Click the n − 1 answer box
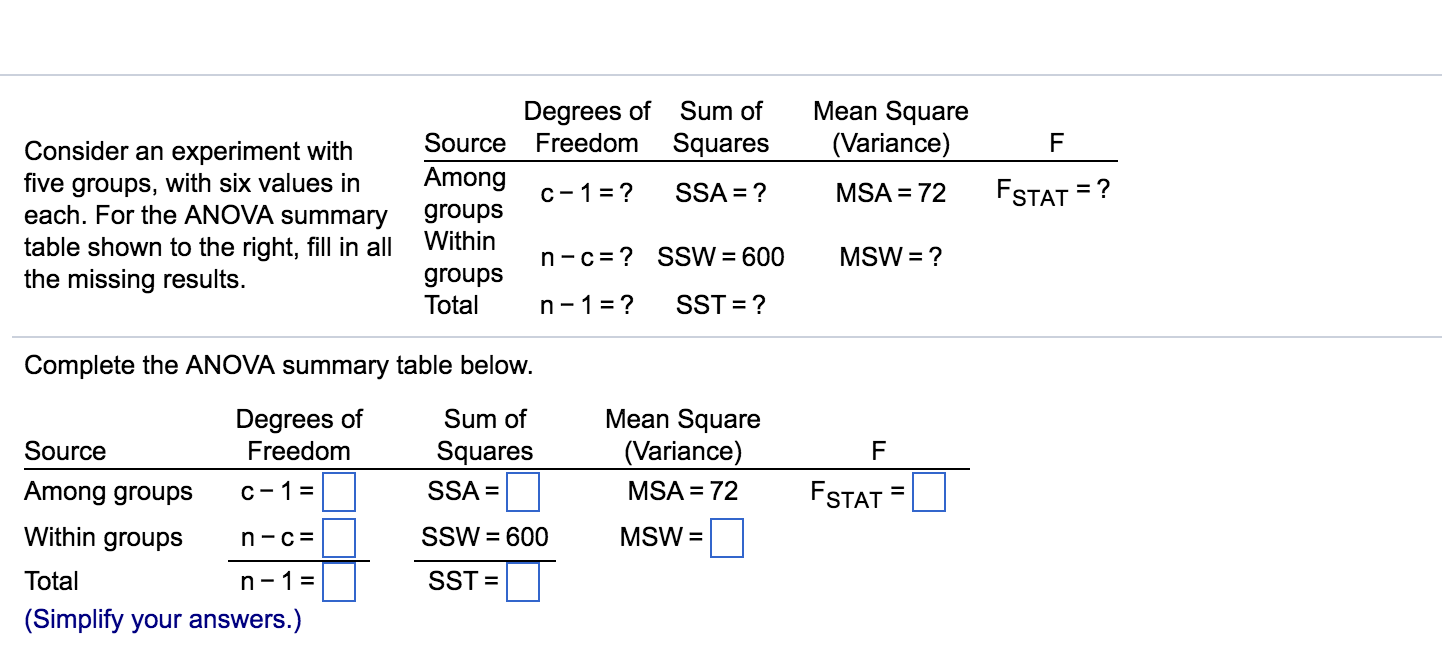The width and height of the screenshot is (1442, 656). pyautogui.click(x=341, y=582)
